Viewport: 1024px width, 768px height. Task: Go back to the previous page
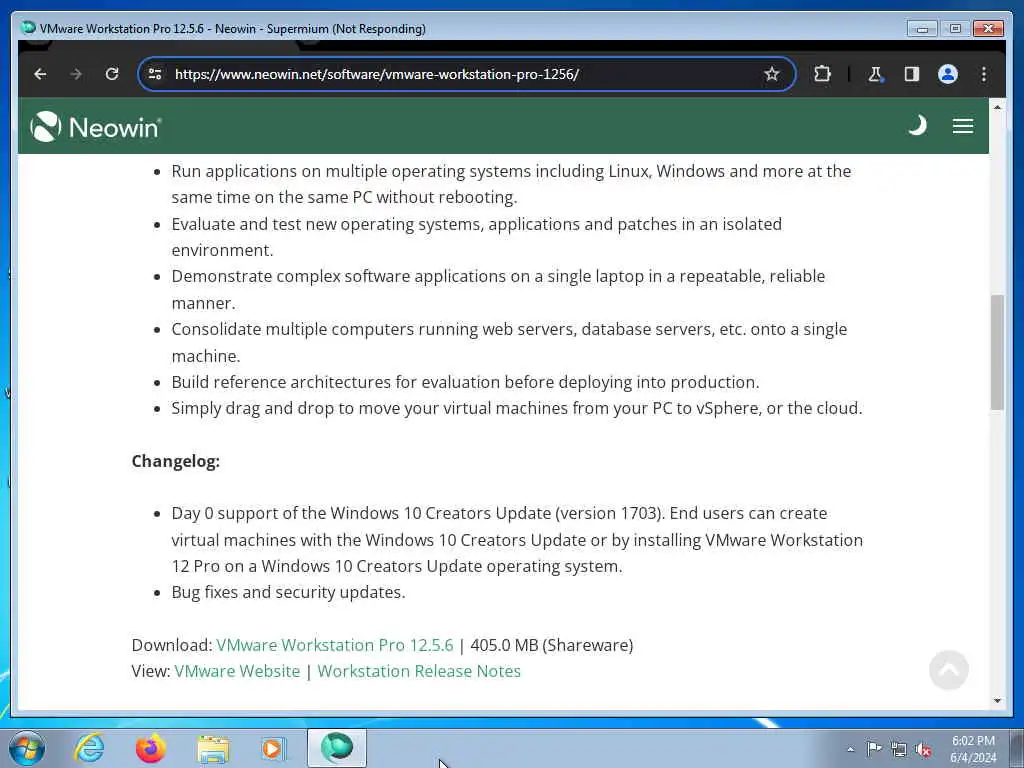tap(40, 74)
